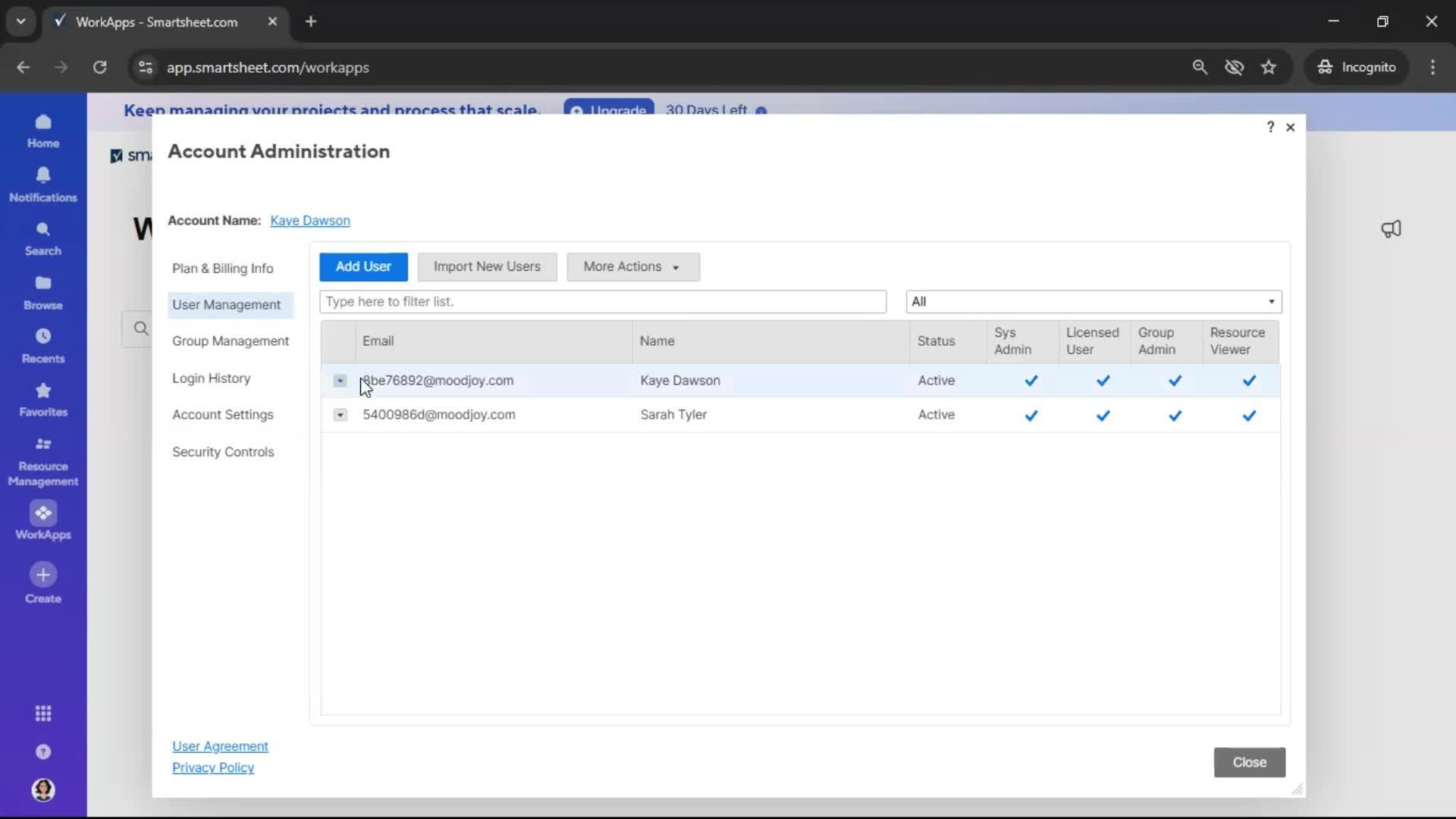Click the filter list text field

pos(602,302)
